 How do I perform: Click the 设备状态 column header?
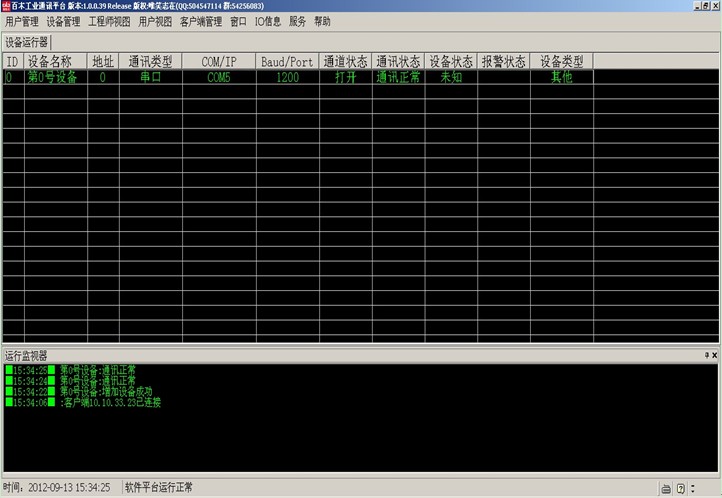click(x=451, y=61)
